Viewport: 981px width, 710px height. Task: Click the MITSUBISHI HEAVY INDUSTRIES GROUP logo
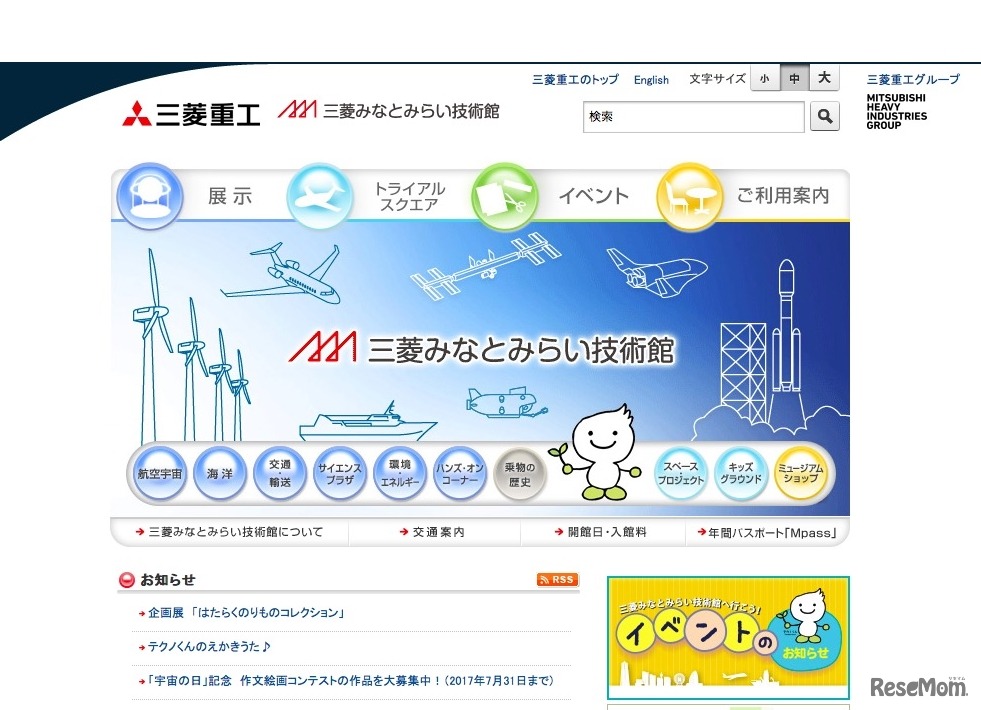[897, 111]
